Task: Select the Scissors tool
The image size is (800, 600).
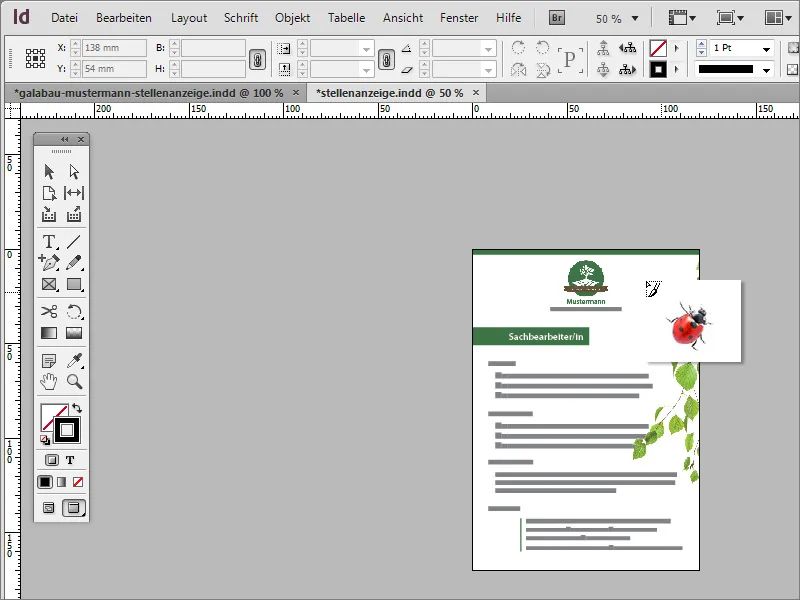Action: click(x=49, y=311)
